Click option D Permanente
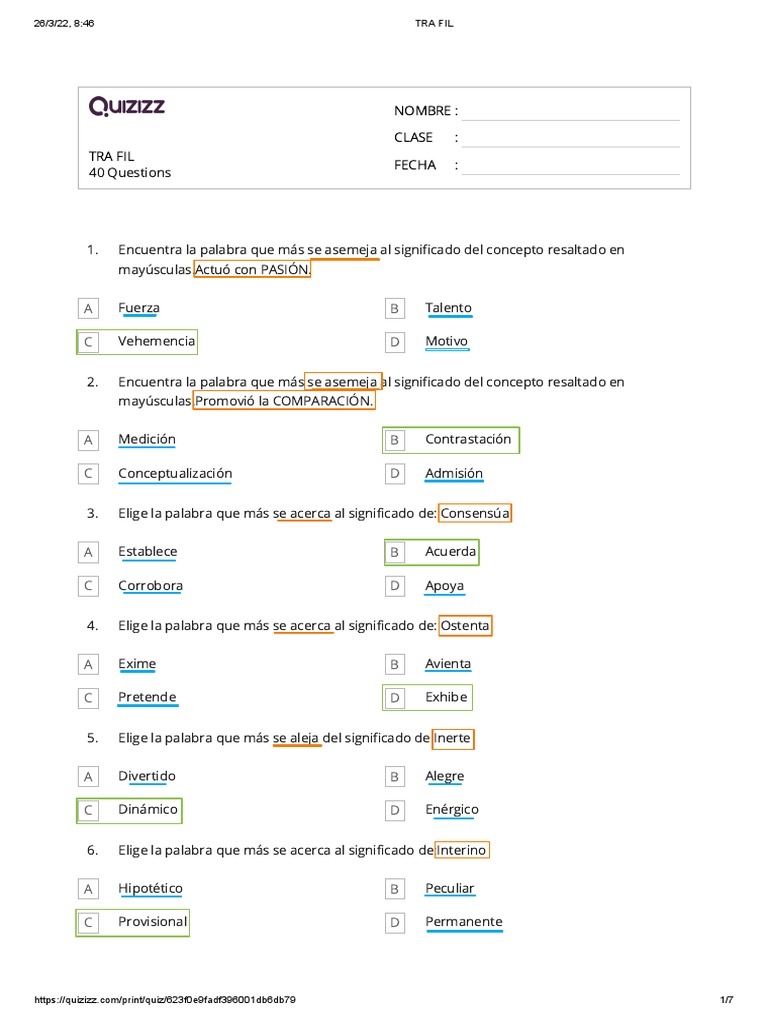The image size is (768, 1024). tap(464, 922)
